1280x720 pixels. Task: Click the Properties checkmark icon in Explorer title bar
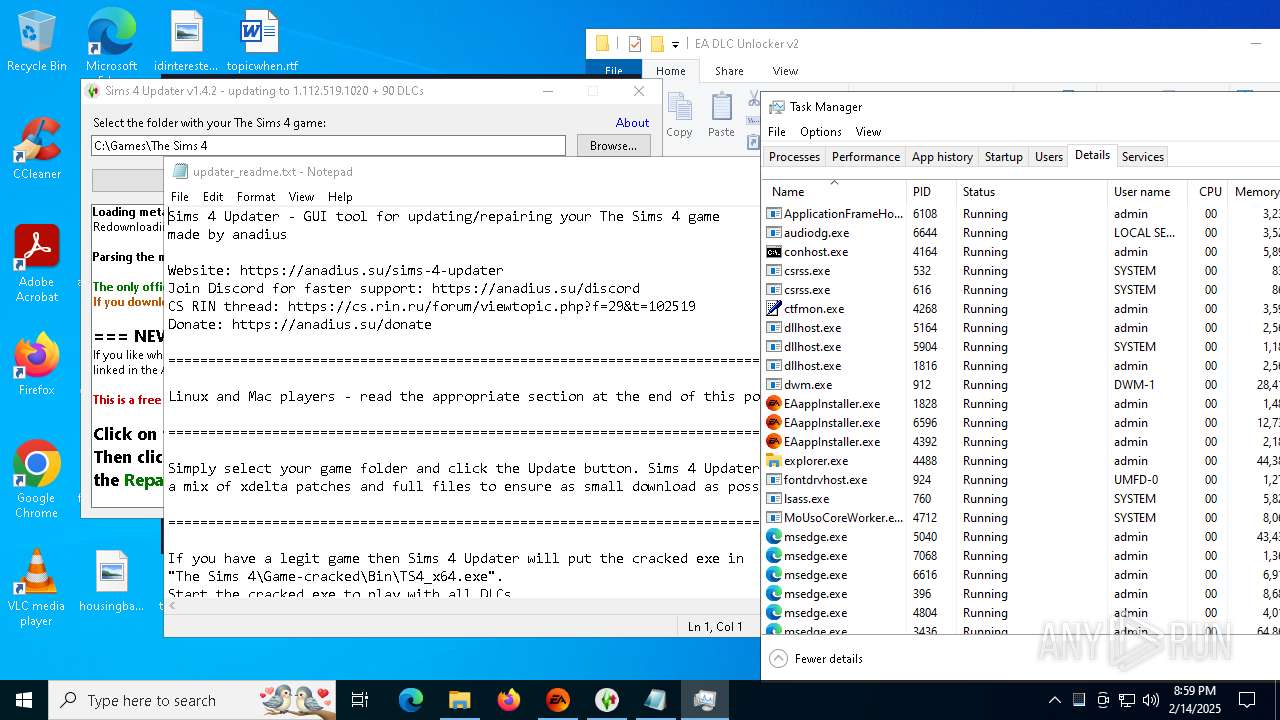(x=634, y=44)
